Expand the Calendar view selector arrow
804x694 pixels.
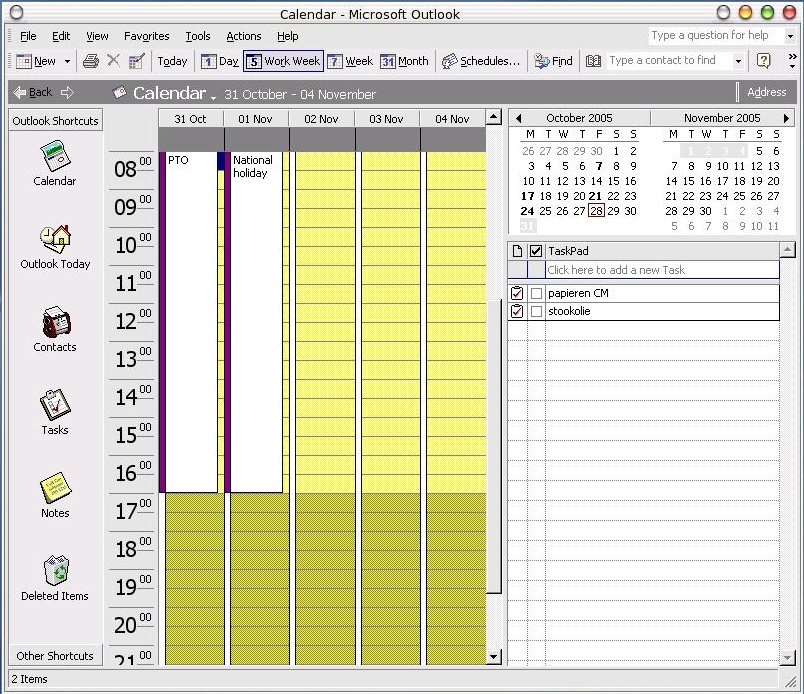coord(212,95)
